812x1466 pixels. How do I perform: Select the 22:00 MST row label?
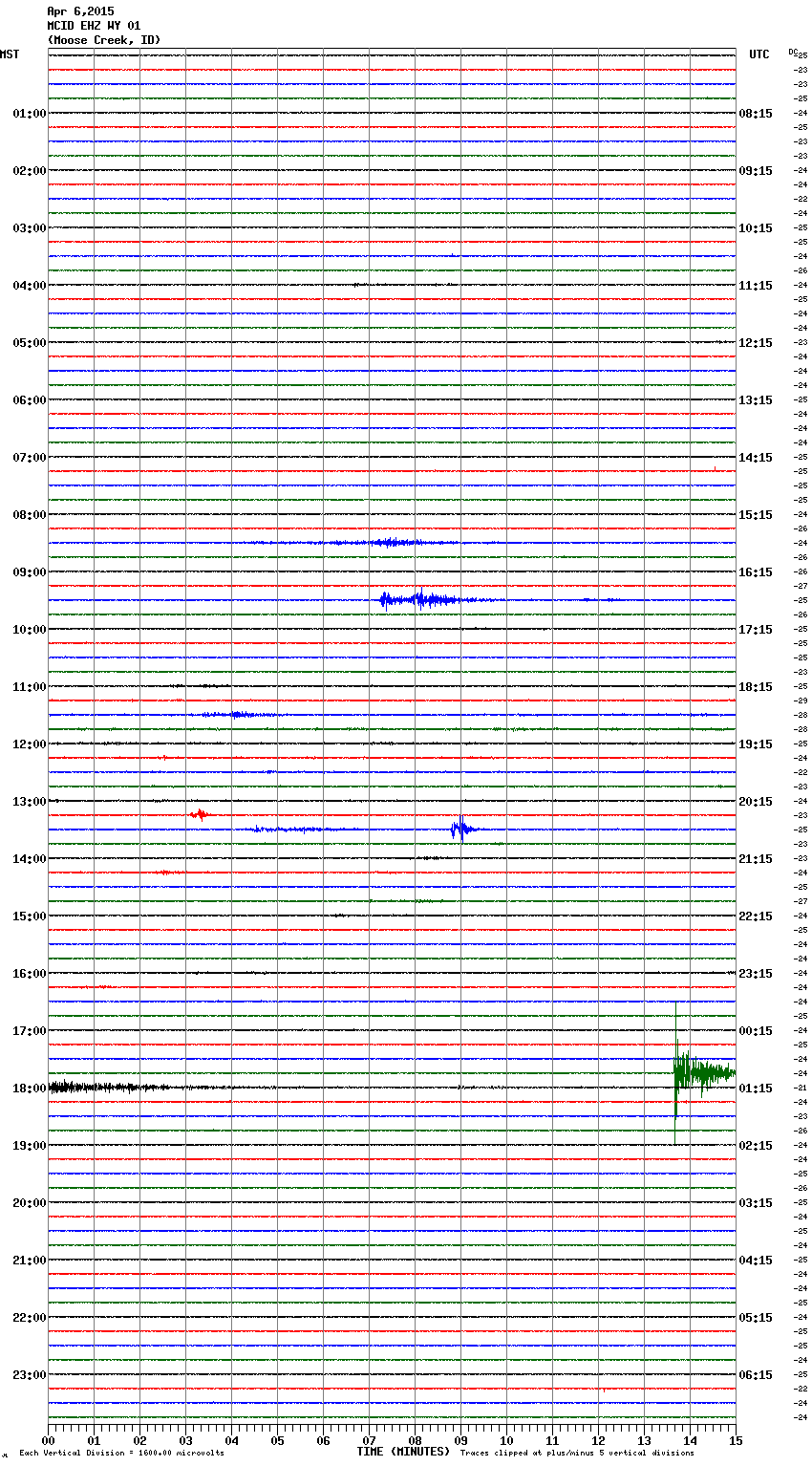30,1318
